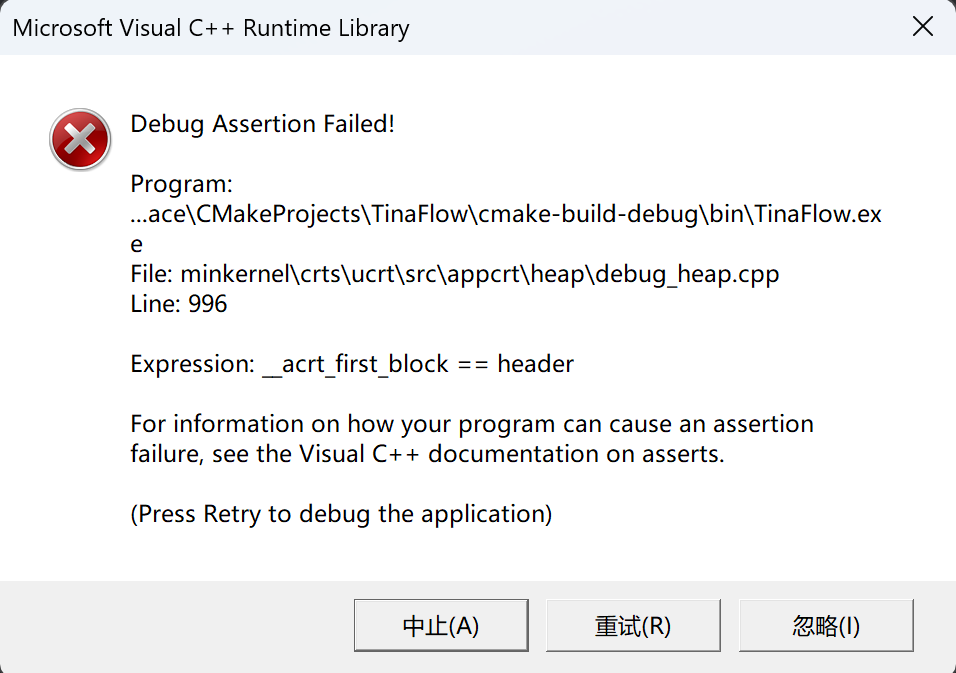Click the Press Retry to debug hint text

coord(342,513)
